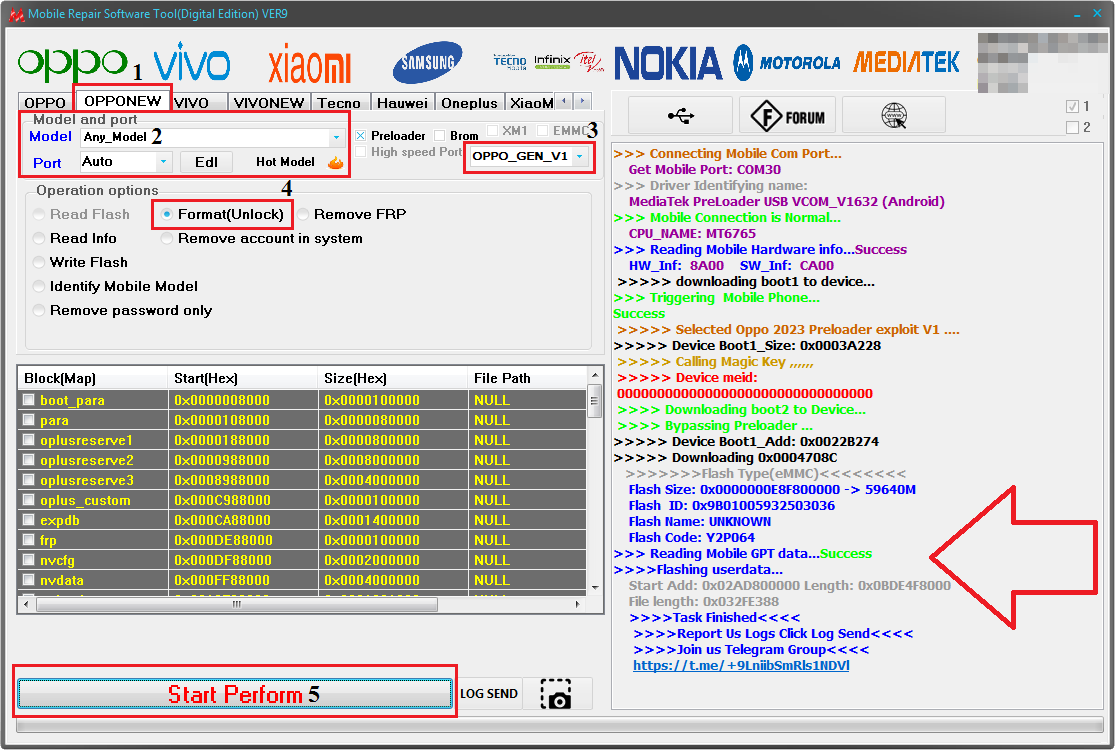Viewport: 1115px width, 750px height.
Task: Click the partition table vertical scrollbar thumb
Action: pos(595,400)
